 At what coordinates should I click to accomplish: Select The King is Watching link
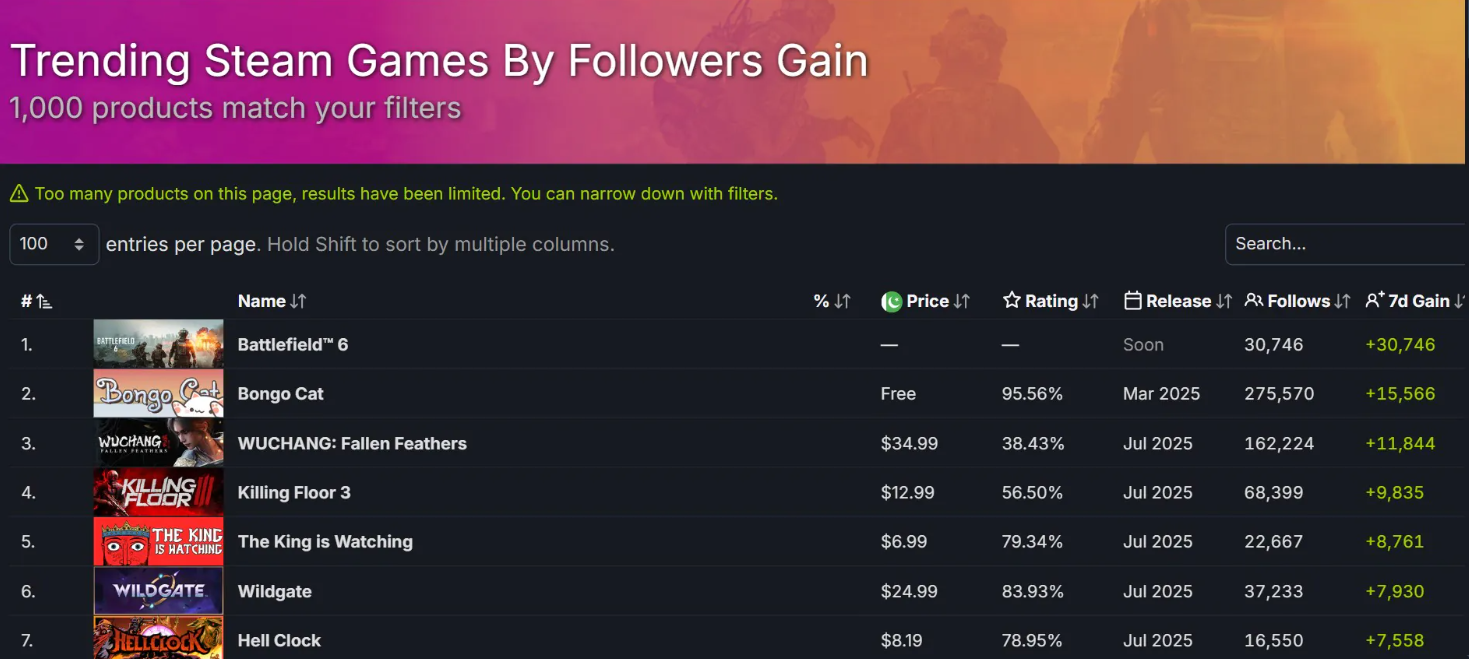point(325,542)
